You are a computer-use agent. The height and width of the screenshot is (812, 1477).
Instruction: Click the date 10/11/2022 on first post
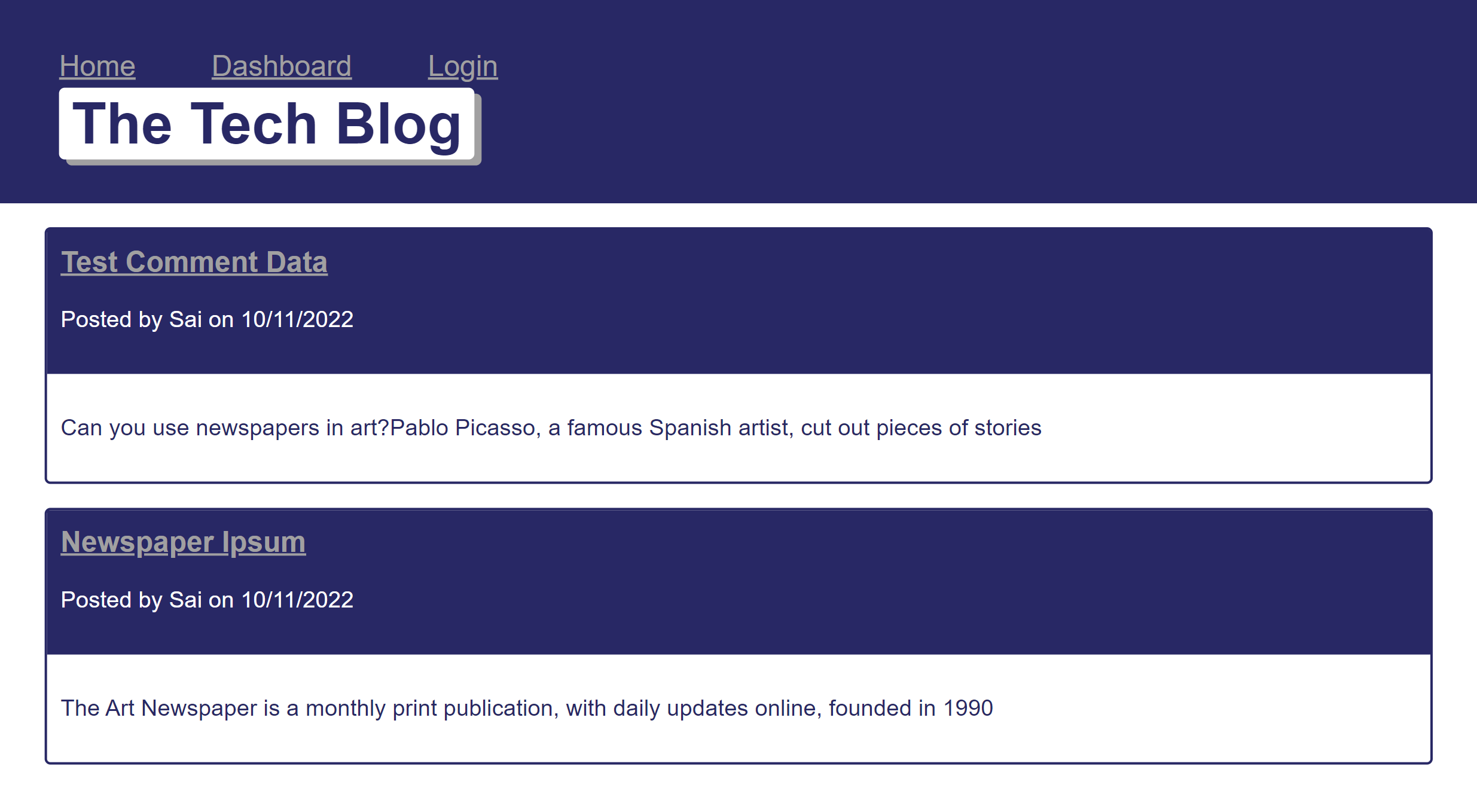pos(296,319)
